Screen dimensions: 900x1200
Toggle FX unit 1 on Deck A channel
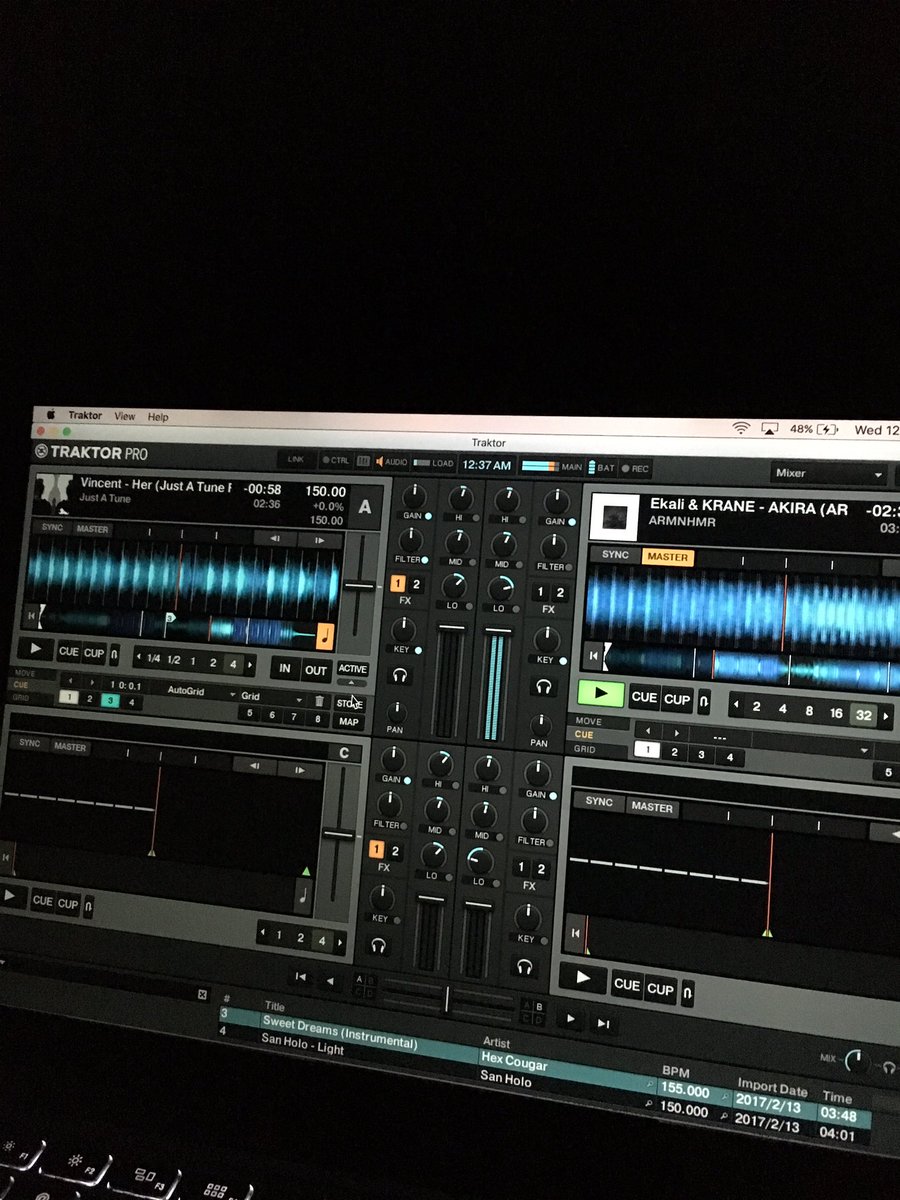coord(398,584)
